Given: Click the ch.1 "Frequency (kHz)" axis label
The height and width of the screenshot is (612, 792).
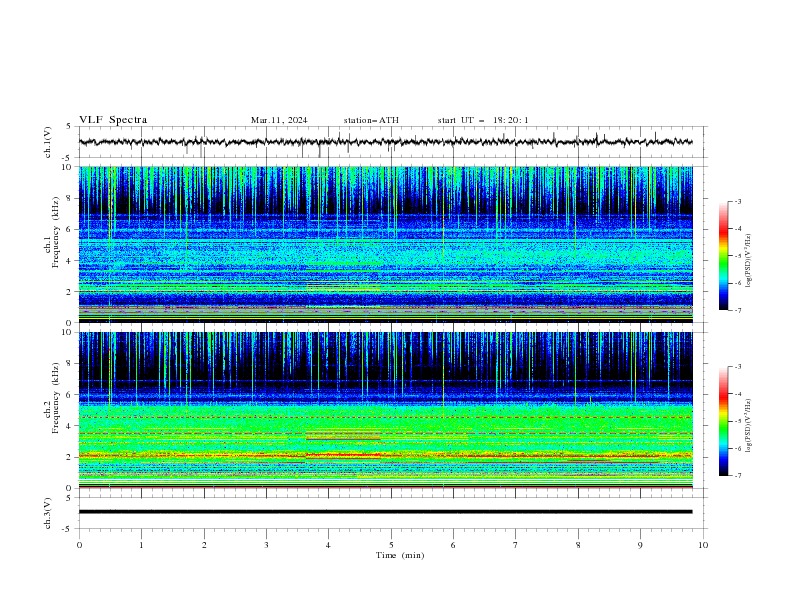Looking at the screenshot, I should click(56, 232).
